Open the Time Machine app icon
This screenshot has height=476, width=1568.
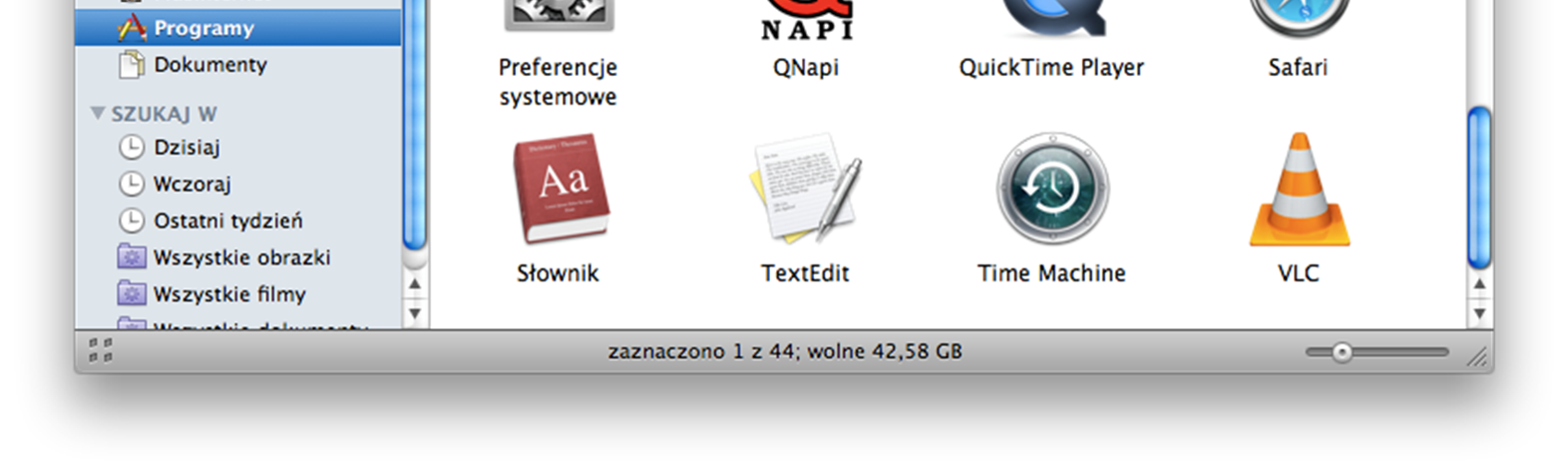click(1052, 189)
